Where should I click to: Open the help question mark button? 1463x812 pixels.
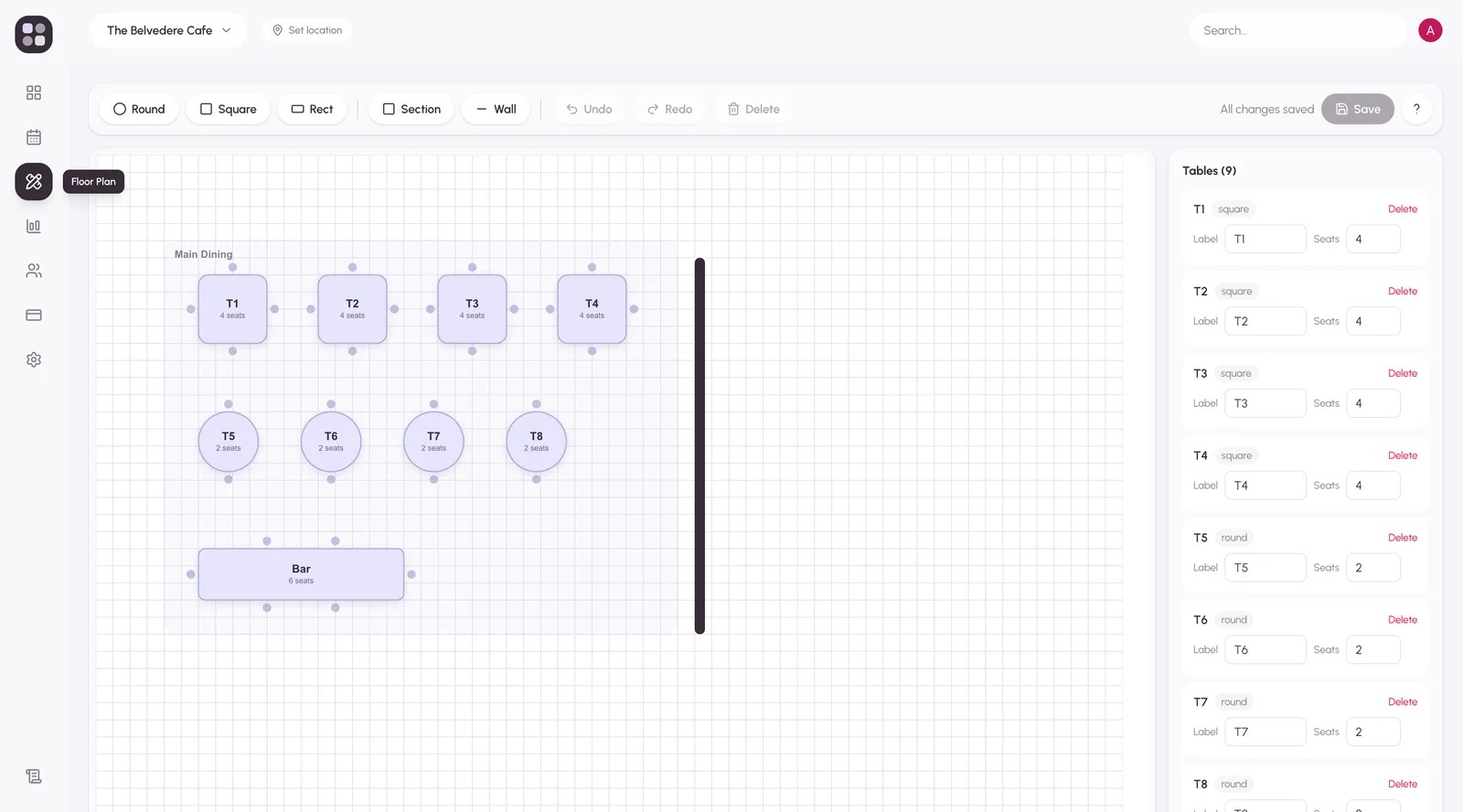(1416, 109)
